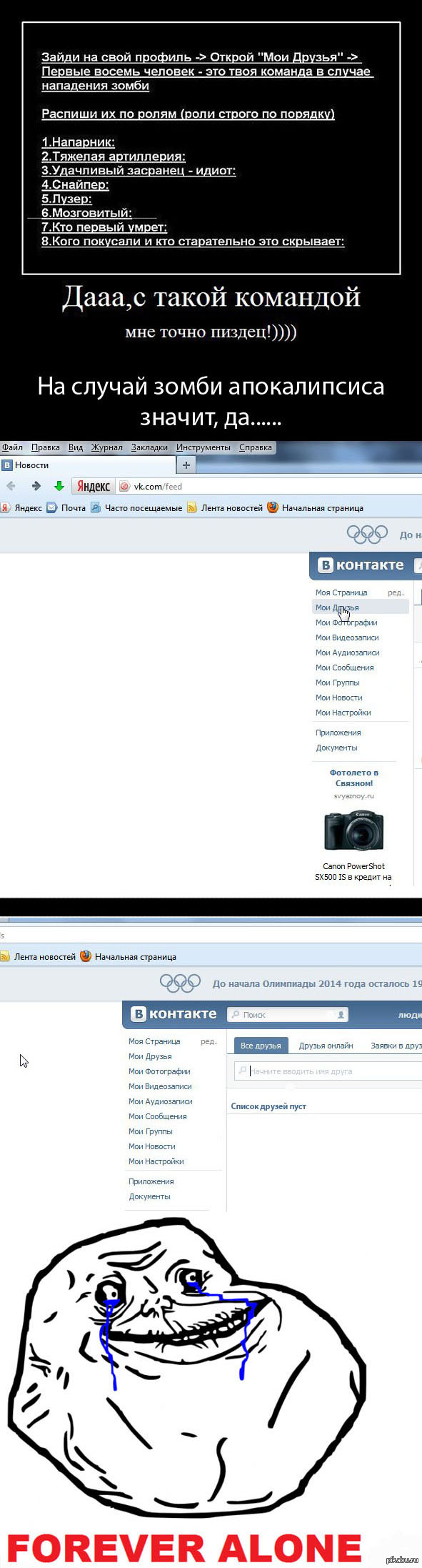Screen dimensions: 422x1568
Task: Open the Фотолето в Связном ad link
Action: pyautogui.click(x=354, y=778)
